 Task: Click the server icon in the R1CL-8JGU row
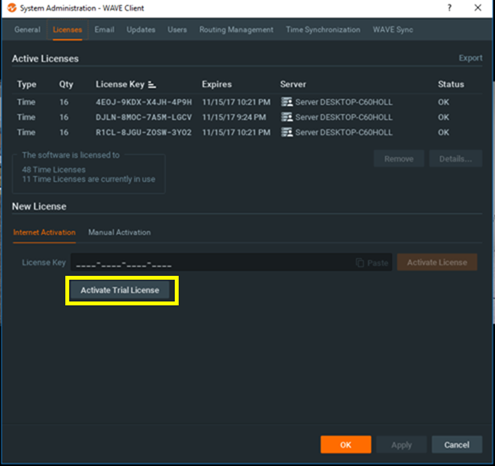287,132
